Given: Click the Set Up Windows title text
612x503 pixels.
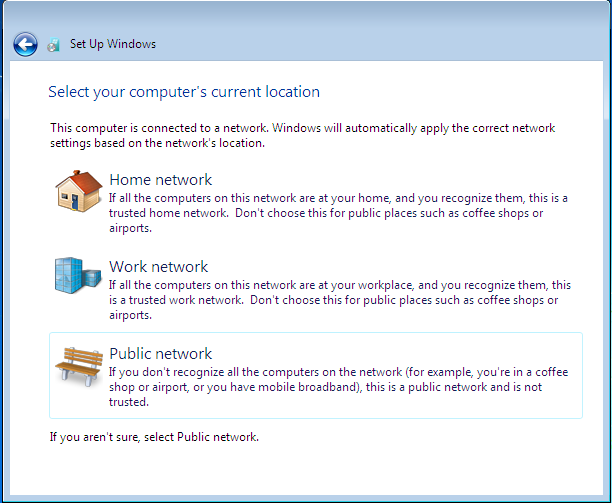Looking at the screenshot, I should [113, 44].
